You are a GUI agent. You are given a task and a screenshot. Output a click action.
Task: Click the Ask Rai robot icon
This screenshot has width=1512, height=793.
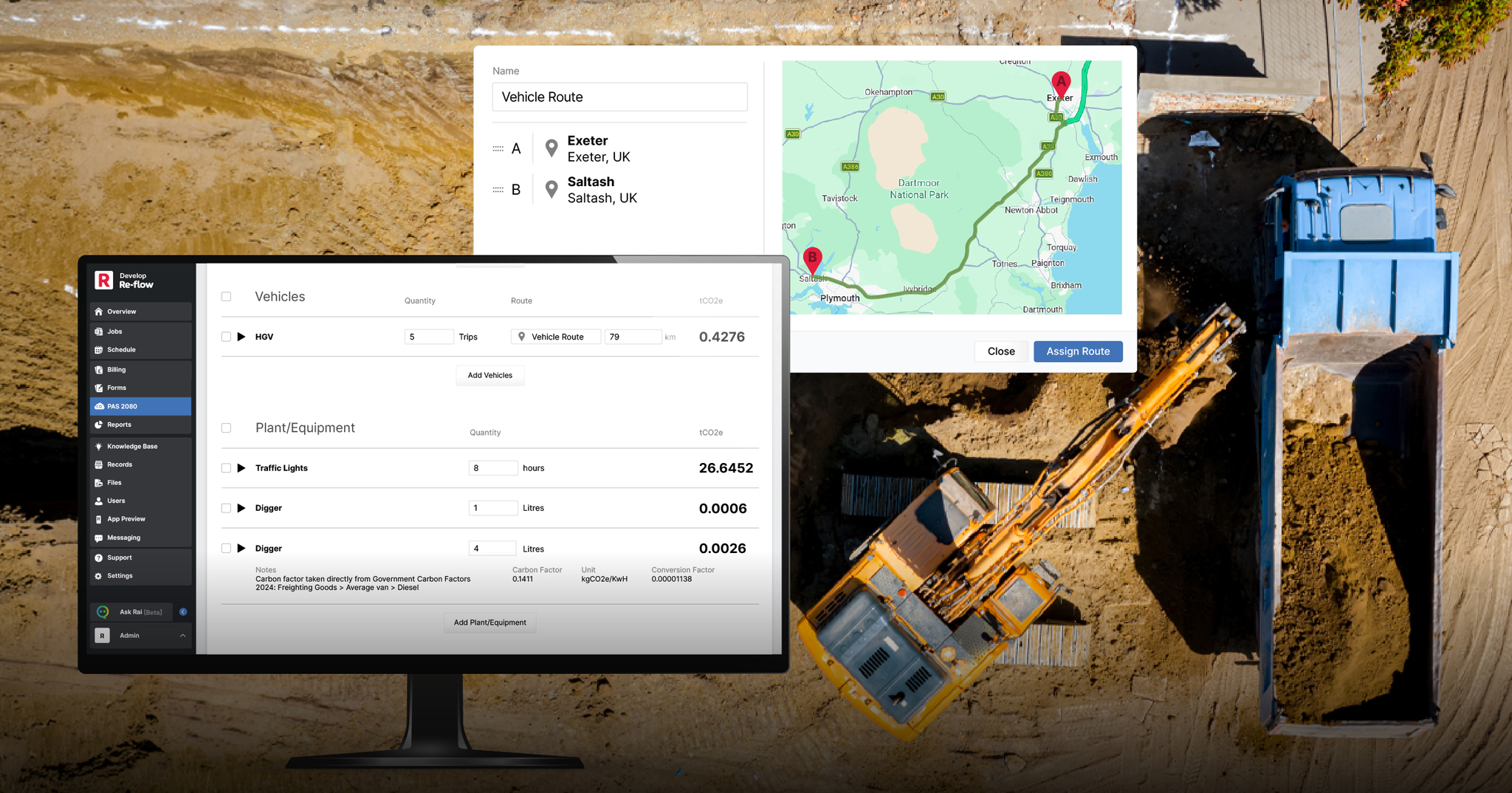coord(103,612)
